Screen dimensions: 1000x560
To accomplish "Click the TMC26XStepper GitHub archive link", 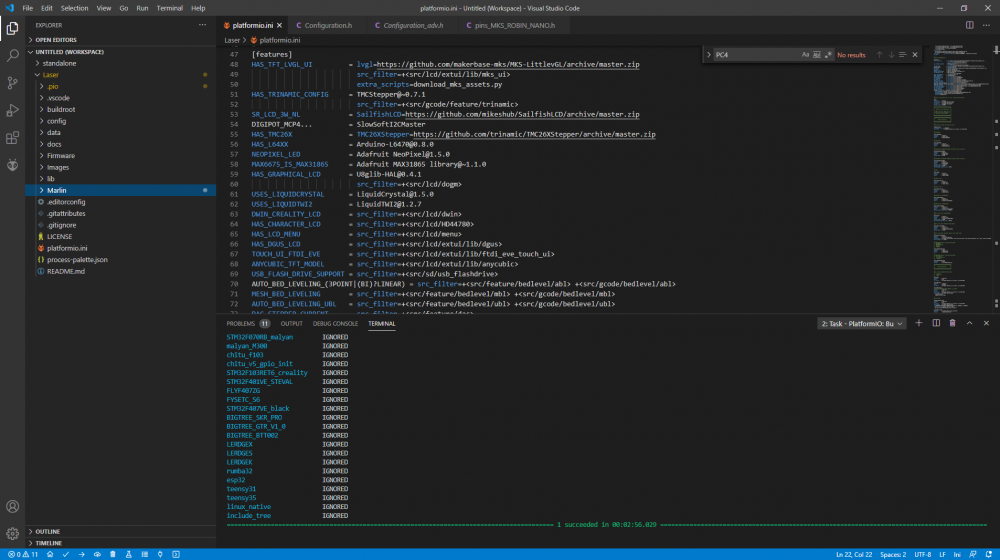I will coord(533,134).
